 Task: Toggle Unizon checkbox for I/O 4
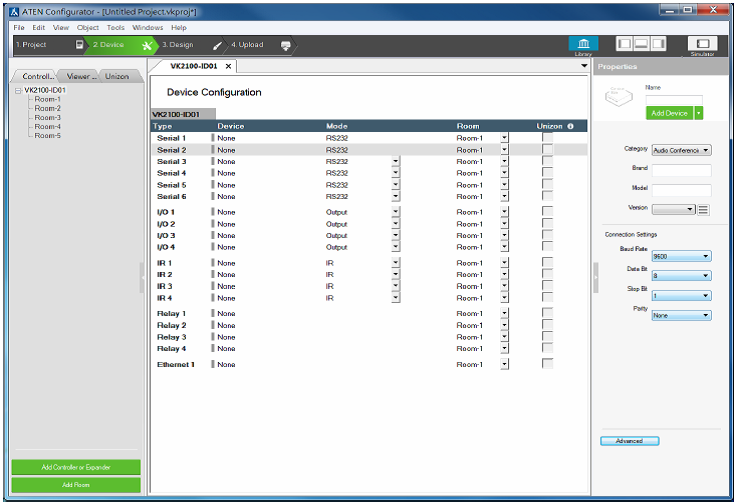(547, 246)
